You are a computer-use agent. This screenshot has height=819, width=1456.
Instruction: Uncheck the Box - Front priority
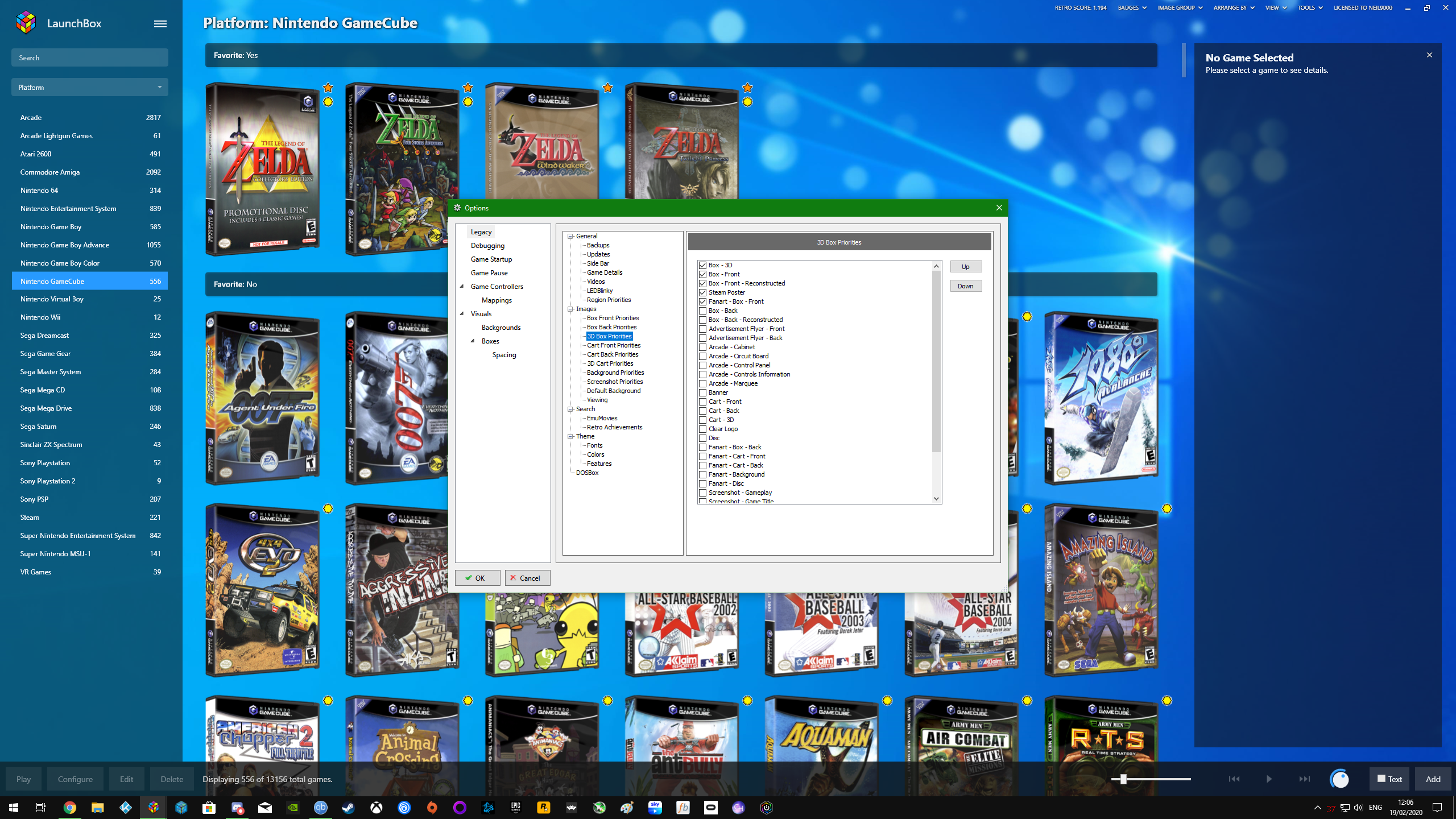pyautogui.click(x=703, y=274)
